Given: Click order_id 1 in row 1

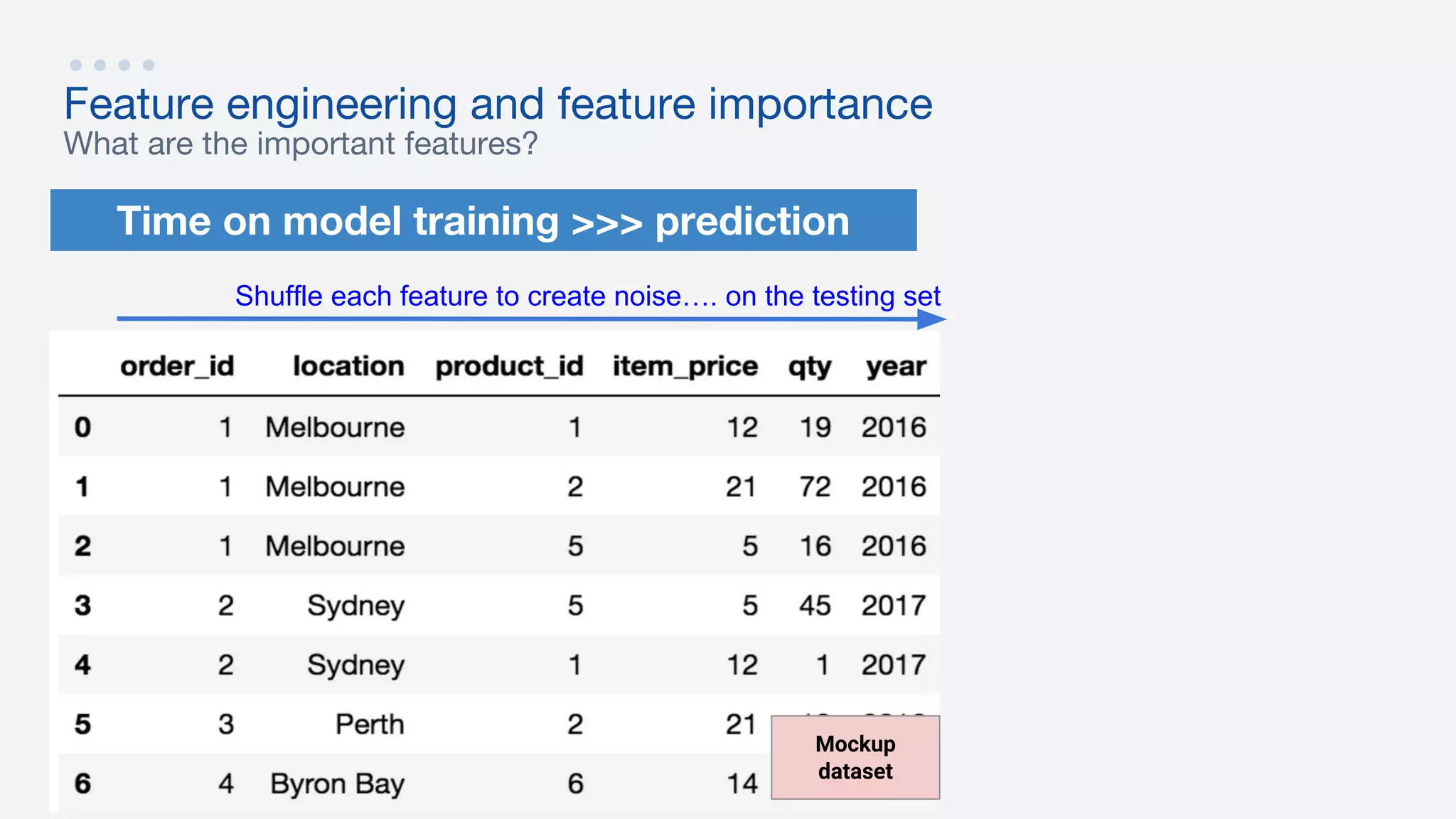Looking at the screenshot, I should pos(225,487).
